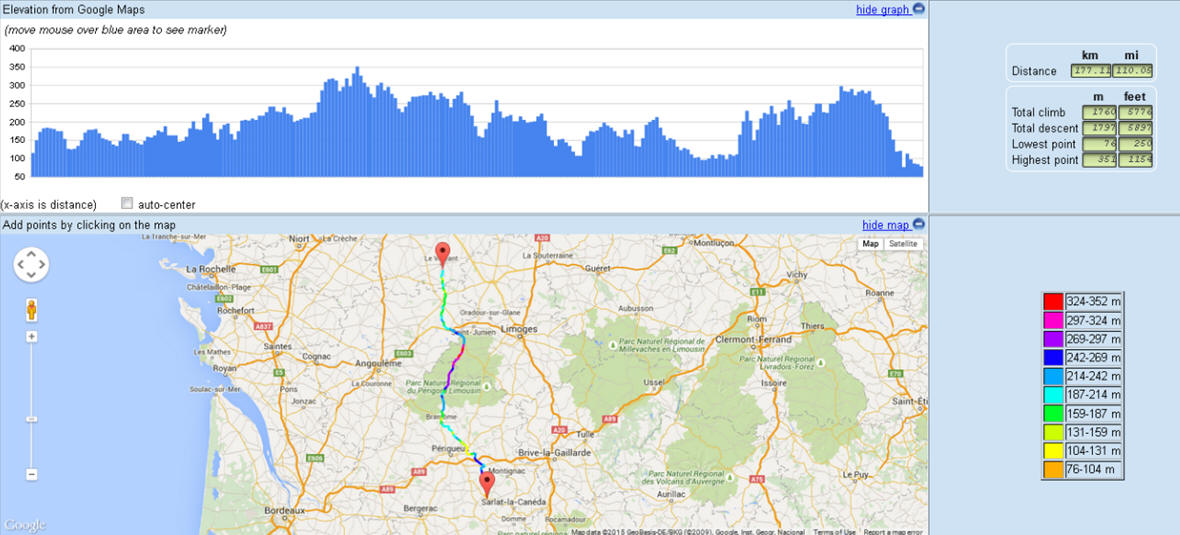
Task: Click the Distance mi value field
Action: (x=1133, y=71)
